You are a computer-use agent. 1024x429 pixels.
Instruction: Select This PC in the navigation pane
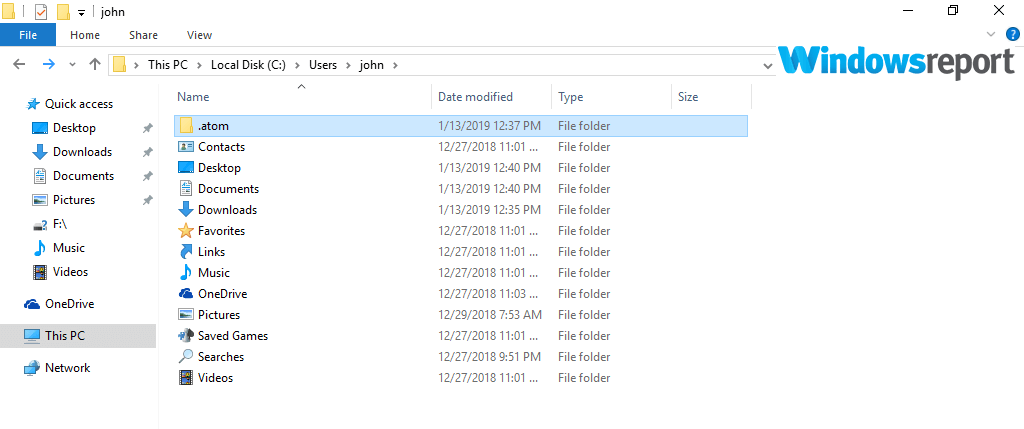click(65, 336)
